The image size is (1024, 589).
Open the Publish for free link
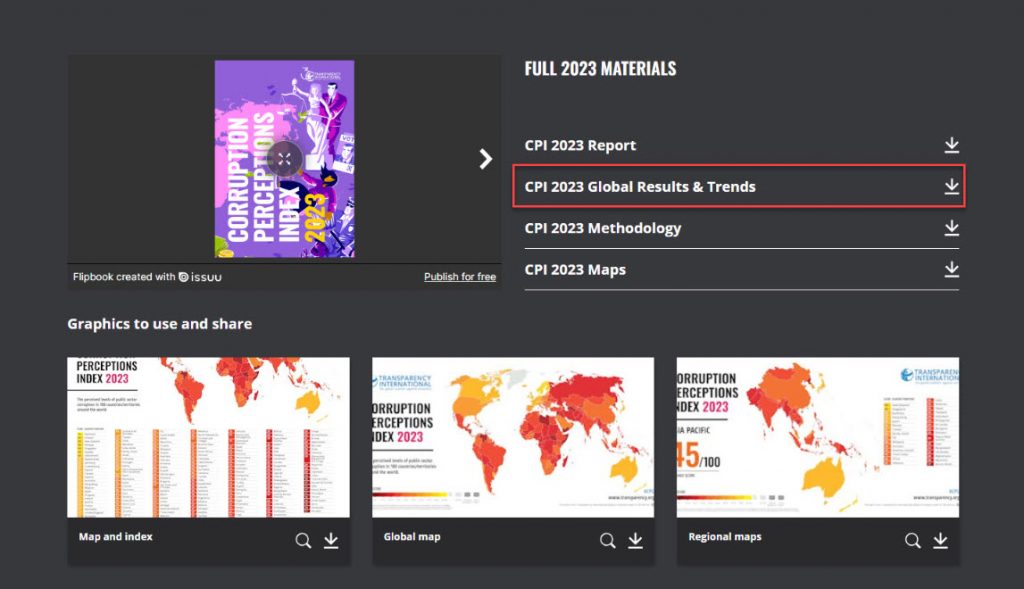459,277
